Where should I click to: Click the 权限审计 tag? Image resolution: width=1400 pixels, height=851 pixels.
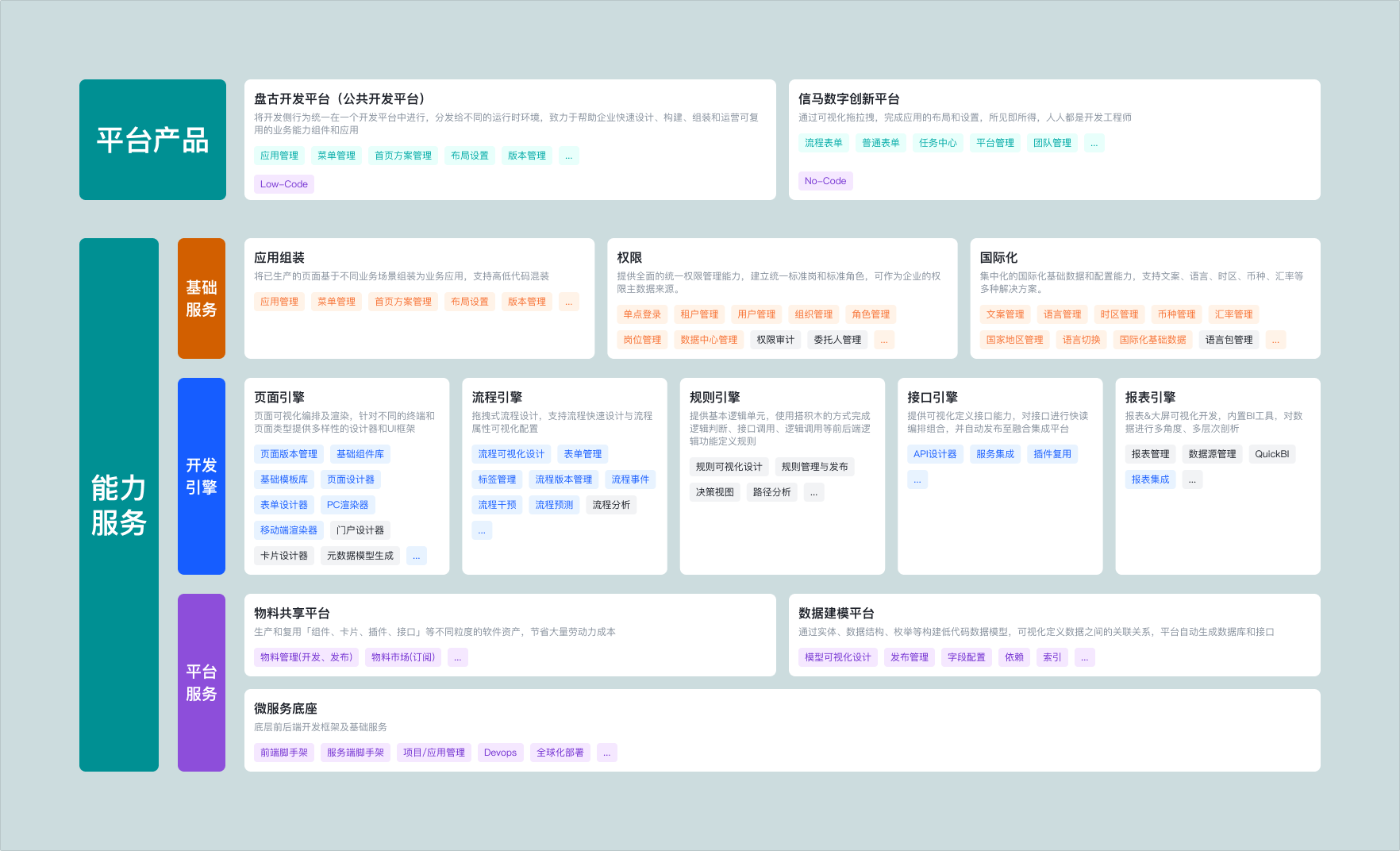[x=775, y=340]
